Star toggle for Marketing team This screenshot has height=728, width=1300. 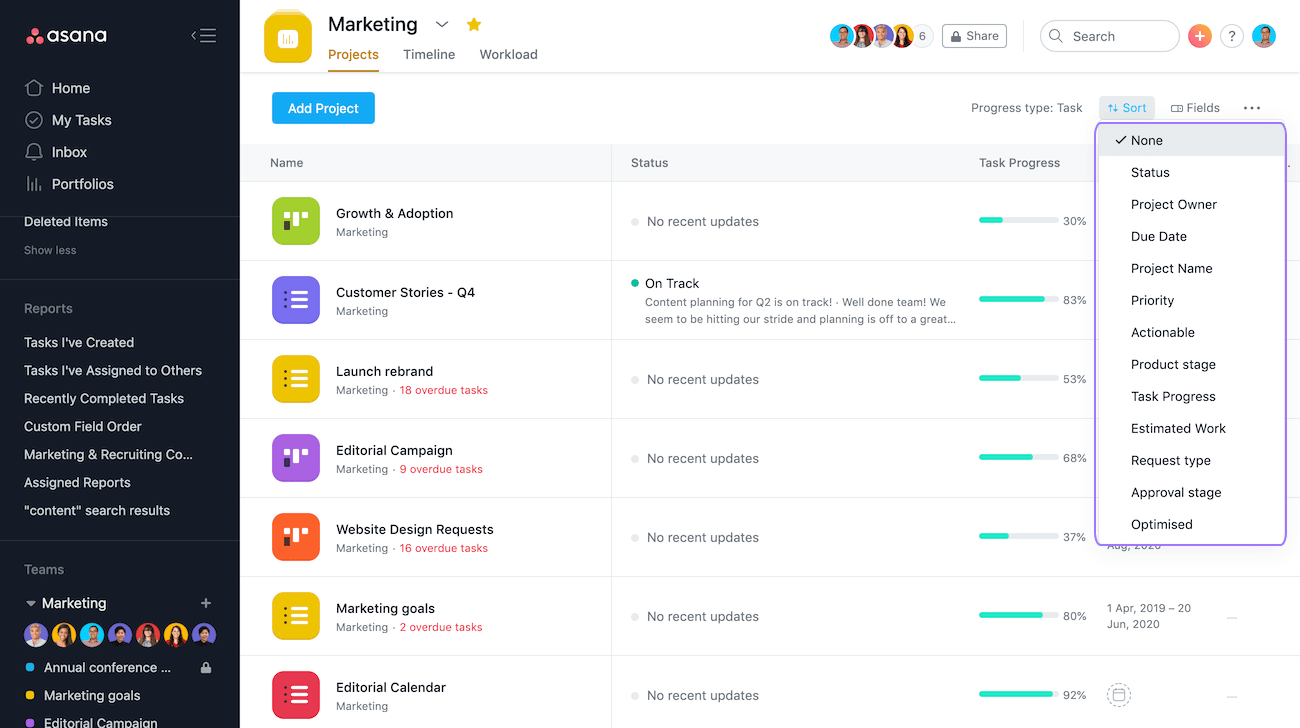(474, 24)
